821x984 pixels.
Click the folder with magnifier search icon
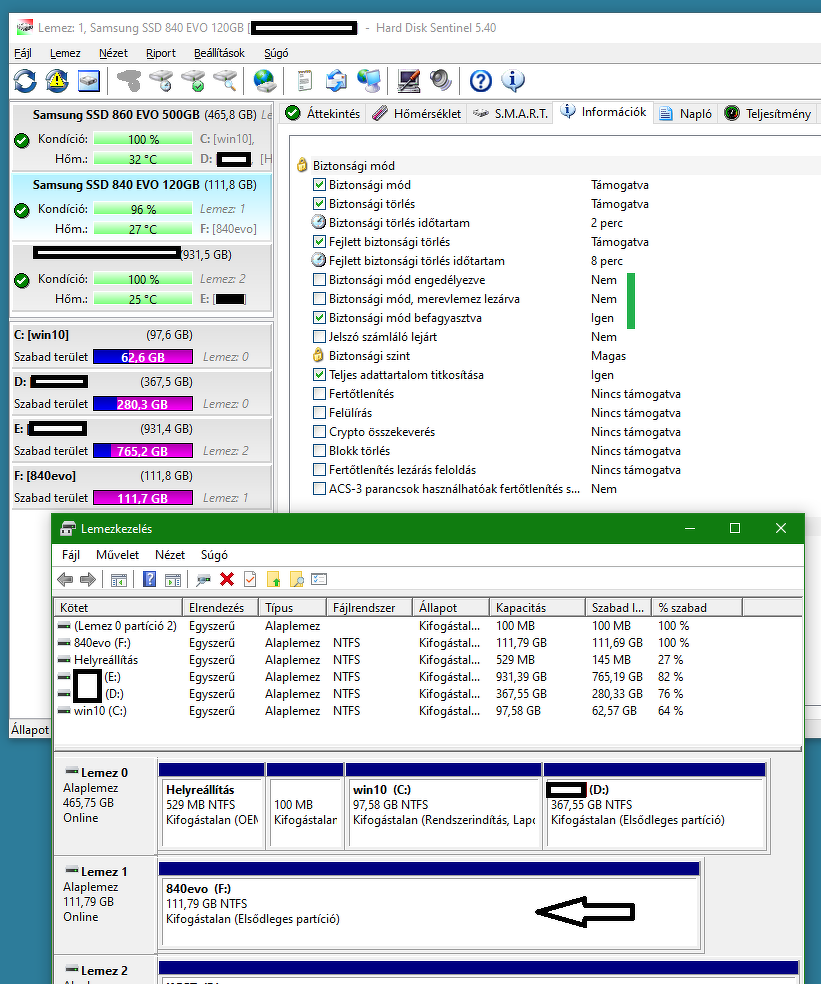297,579
